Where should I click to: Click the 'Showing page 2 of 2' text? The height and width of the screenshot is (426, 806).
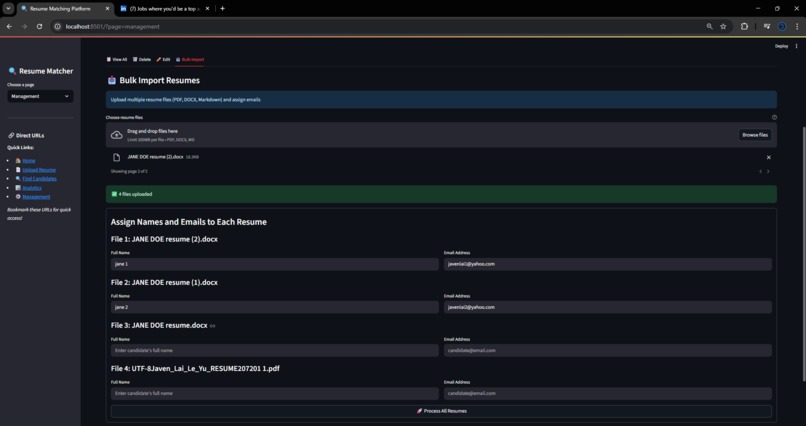click(x=129, y=171)
